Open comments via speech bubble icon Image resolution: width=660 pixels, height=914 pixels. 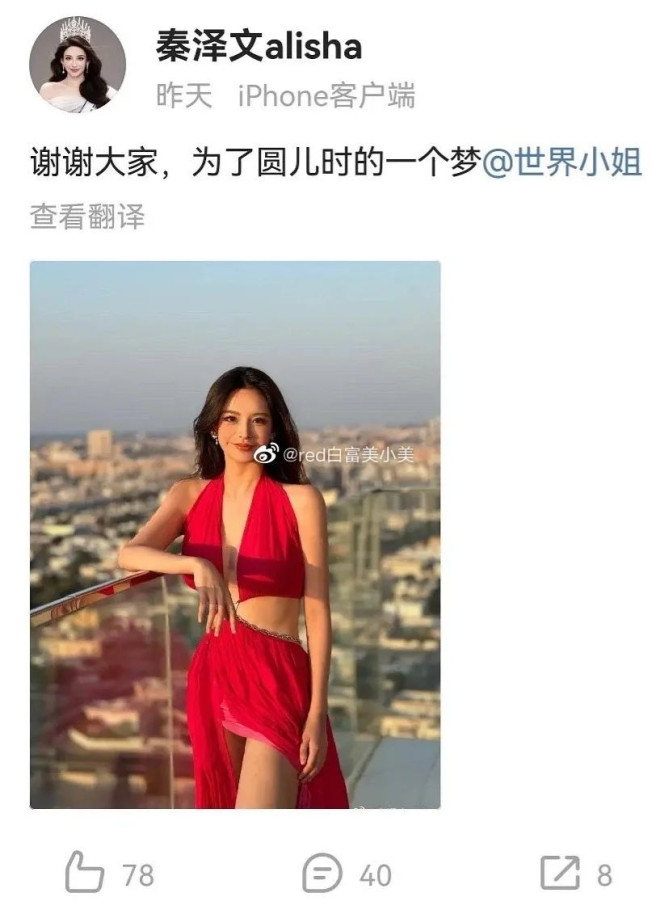click(x=322, y=873)
